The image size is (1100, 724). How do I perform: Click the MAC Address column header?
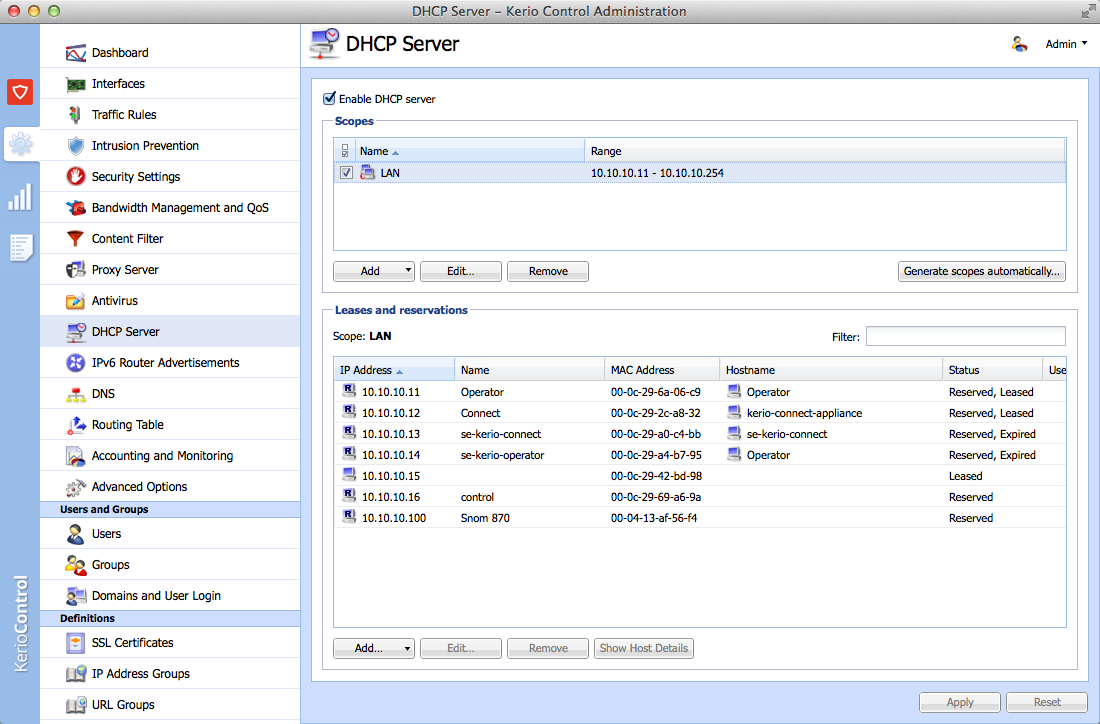662,370
